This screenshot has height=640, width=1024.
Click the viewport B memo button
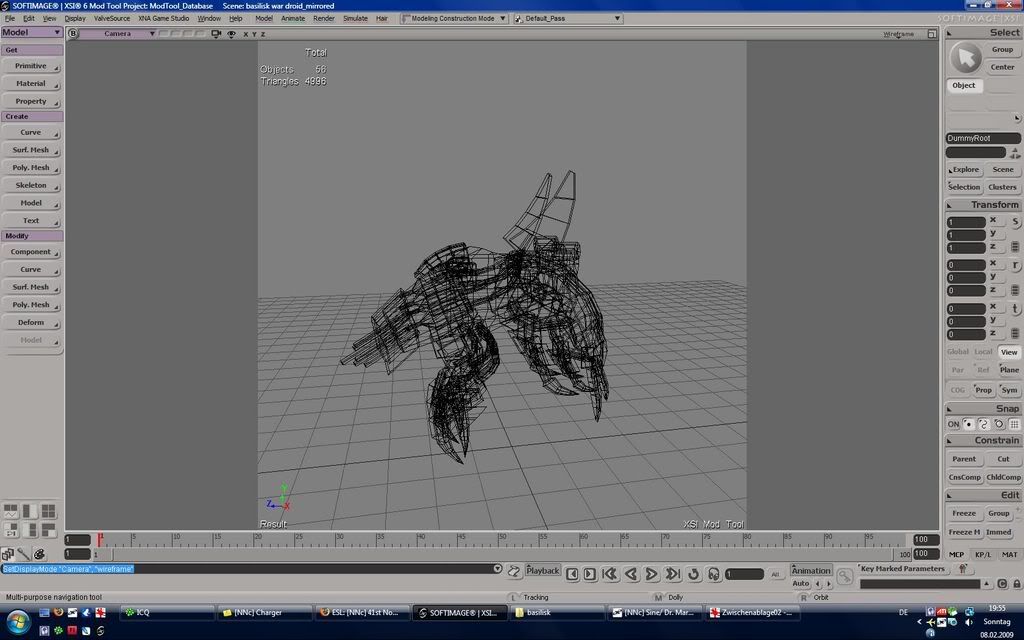point(73,33)
